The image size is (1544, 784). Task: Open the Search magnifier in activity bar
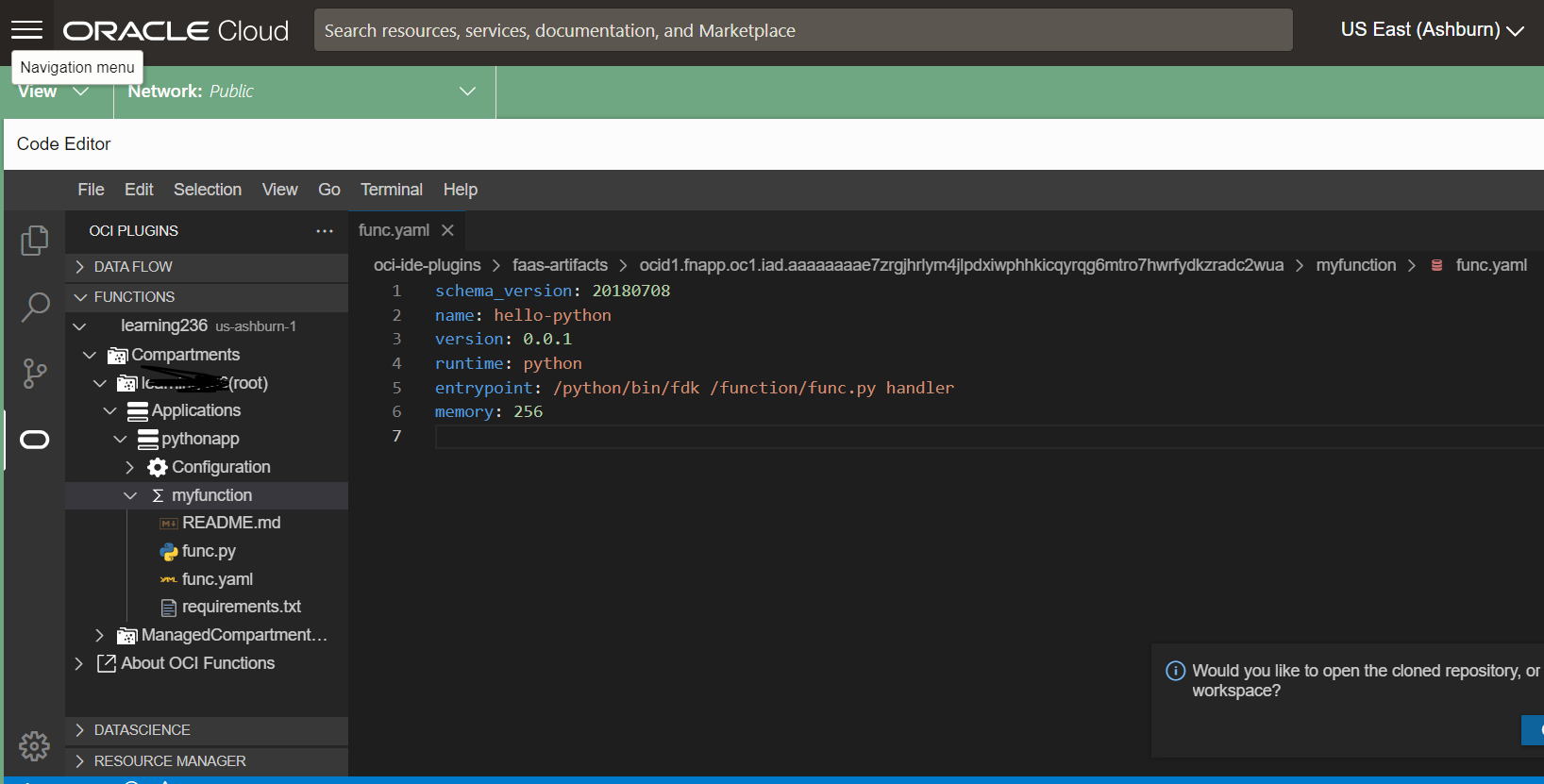click(35, 307)
